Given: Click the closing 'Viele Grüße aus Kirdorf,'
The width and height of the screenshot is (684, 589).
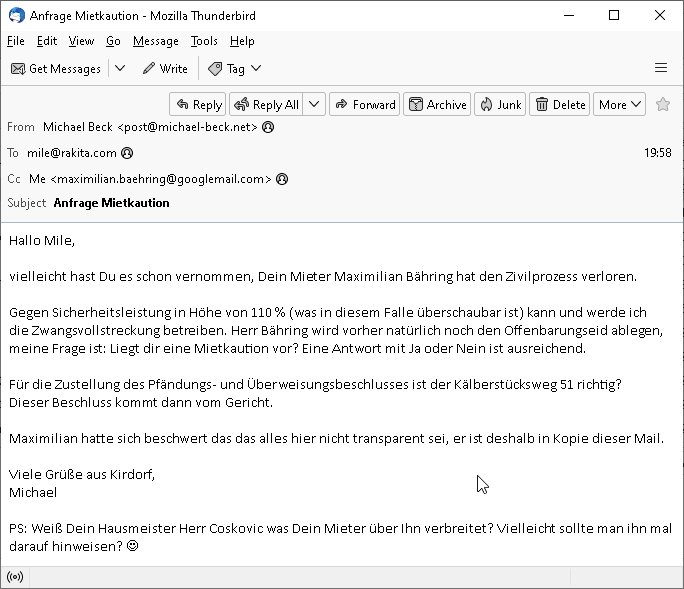Looking at the screenshot, I should (82, 474).
